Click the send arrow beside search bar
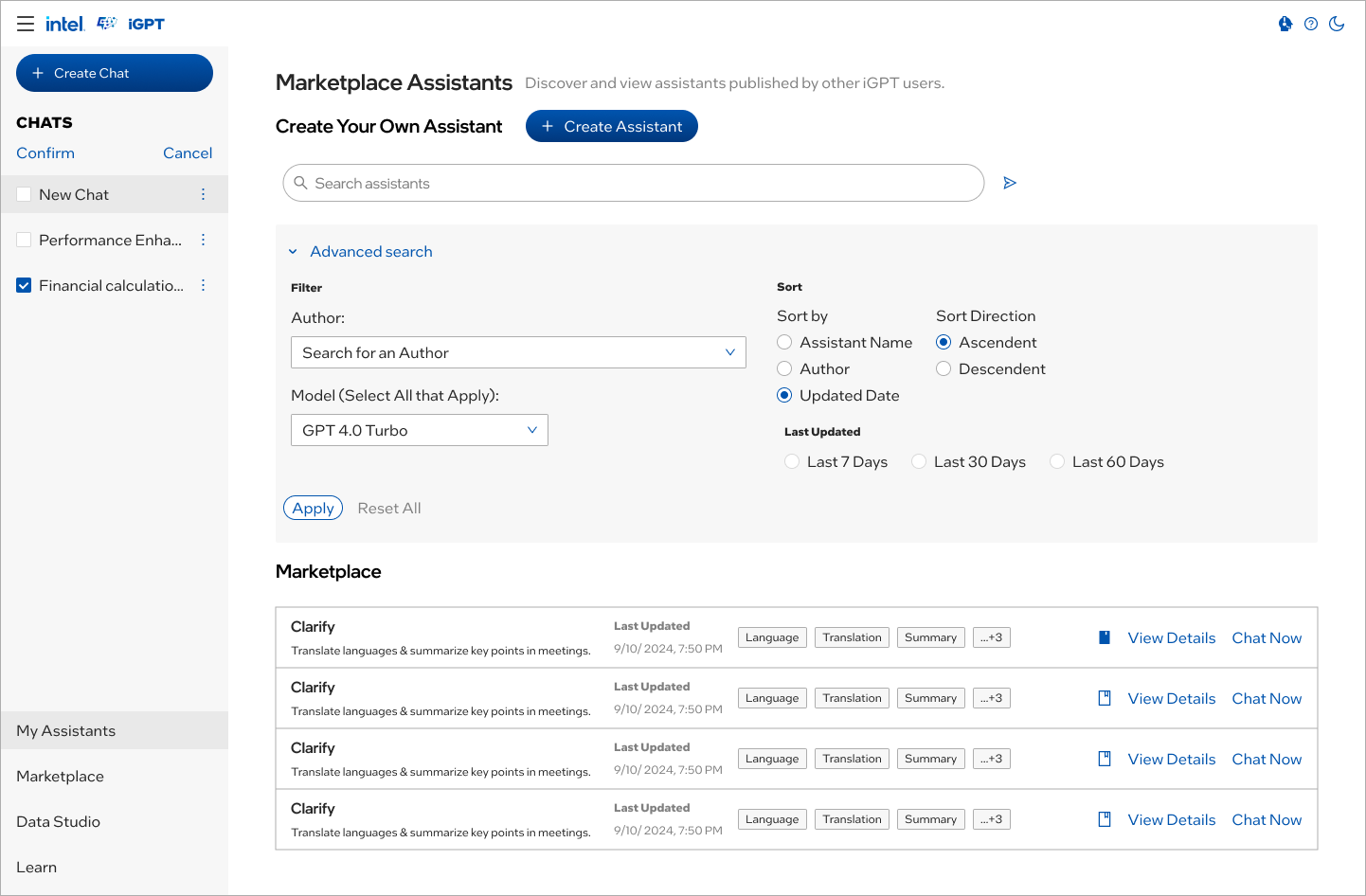The height and width of the screenshot is (896, 1366). (x=1010, y=183)
